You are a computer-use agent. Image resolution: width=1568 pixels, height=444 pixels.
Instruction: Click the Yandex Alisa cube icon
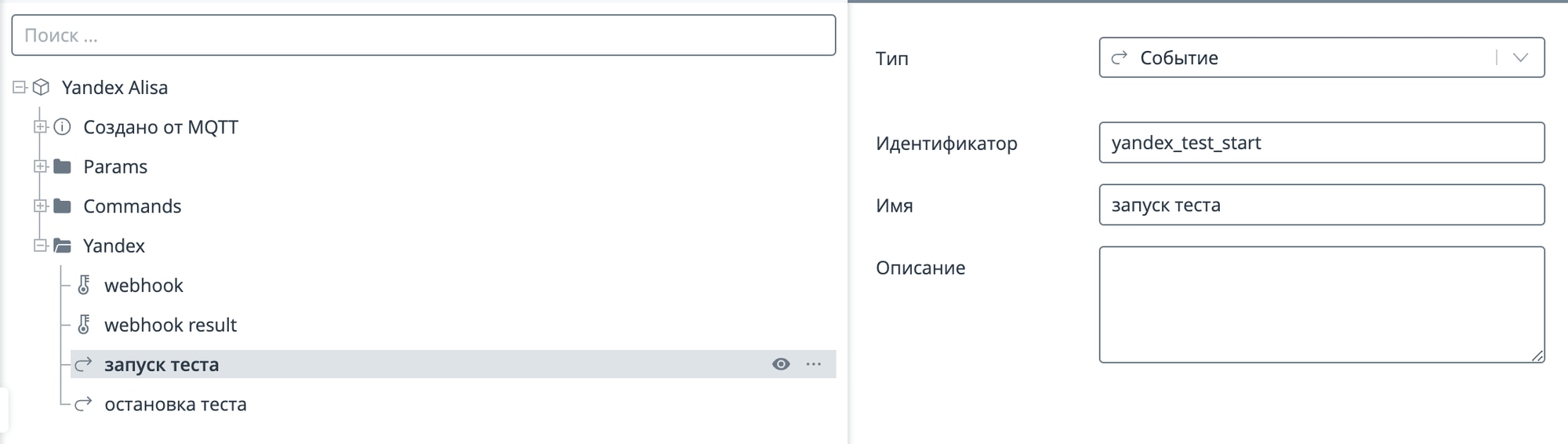(x=42, y=87)
